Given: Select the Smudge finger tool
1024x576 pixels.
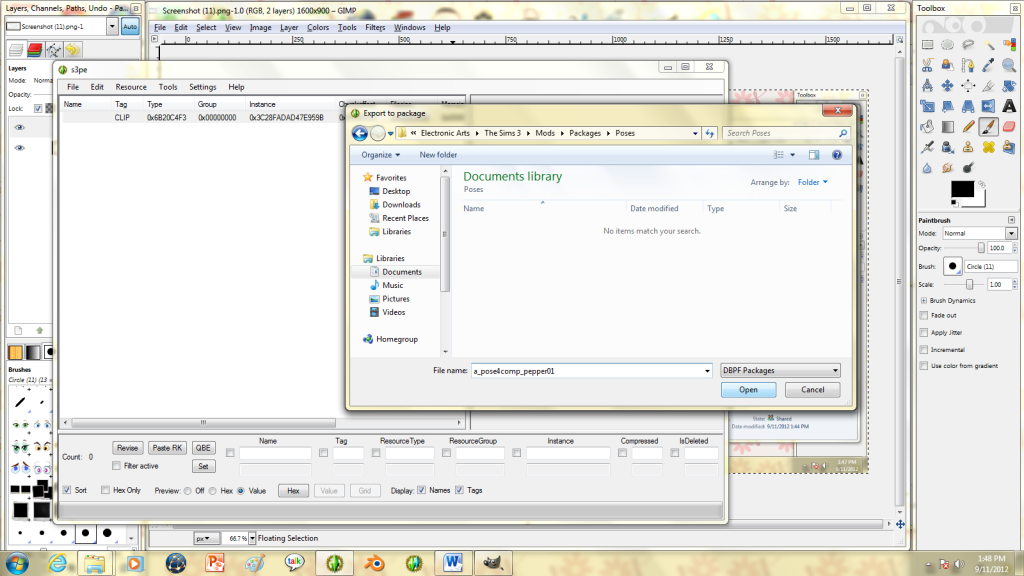Looking at the screenshot, I should pos(948,168).
